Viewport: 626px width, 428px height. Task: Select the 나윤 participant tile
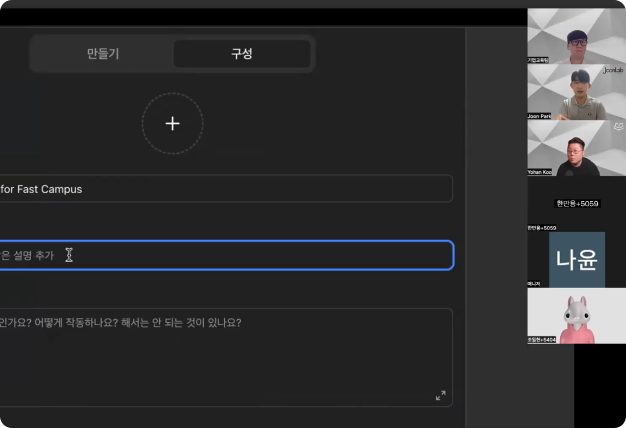(576, 260)
